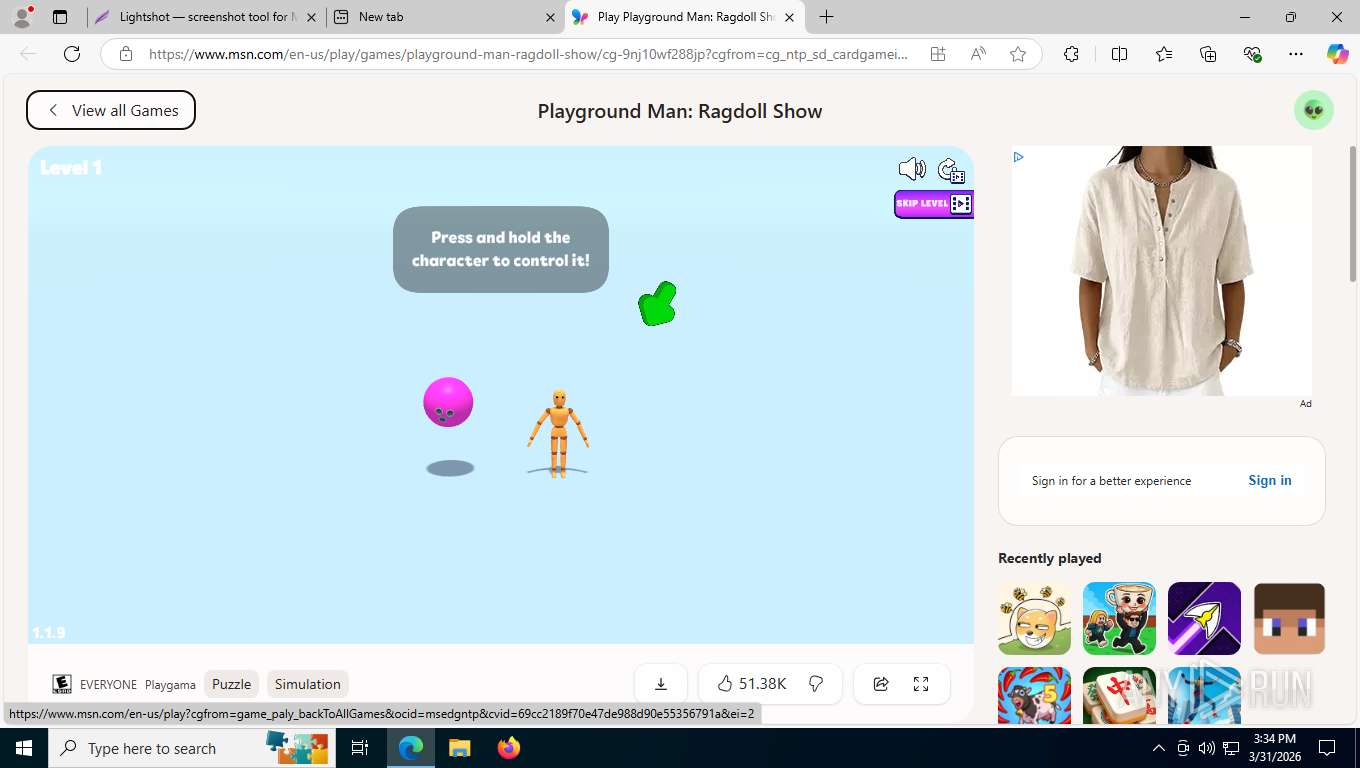Open the browser profile icon
Viewport: 1360px width, 768px height.
click(21, 17)
